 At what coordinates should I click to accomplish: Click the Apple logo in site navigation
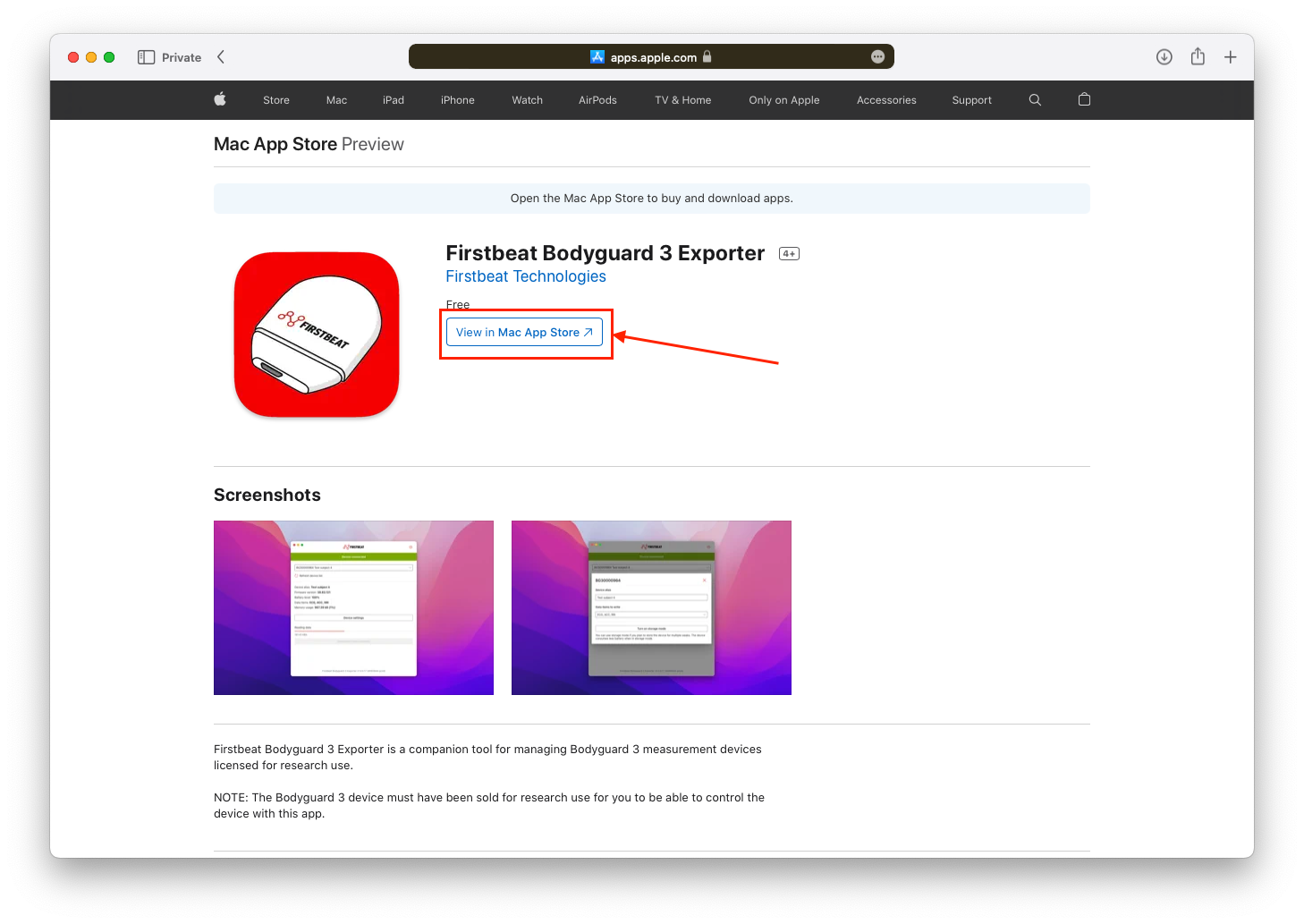coord(220,99)
